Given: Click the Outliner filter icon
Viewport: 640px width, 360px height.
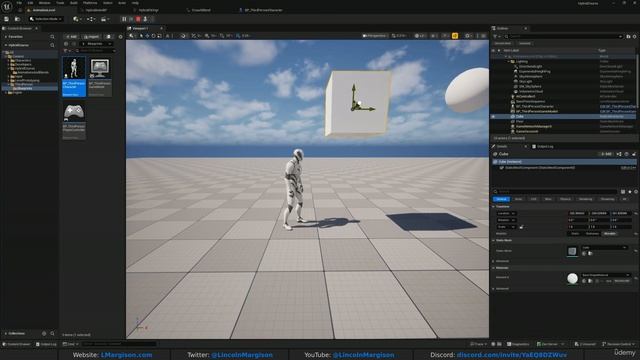Looking at the screenshot, I should [496, 36].
